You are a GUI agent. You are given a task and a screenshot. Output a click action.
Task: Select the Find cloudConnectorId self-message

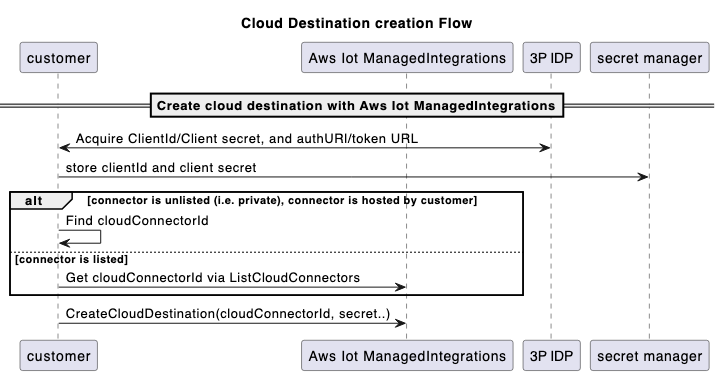point(137,221)
